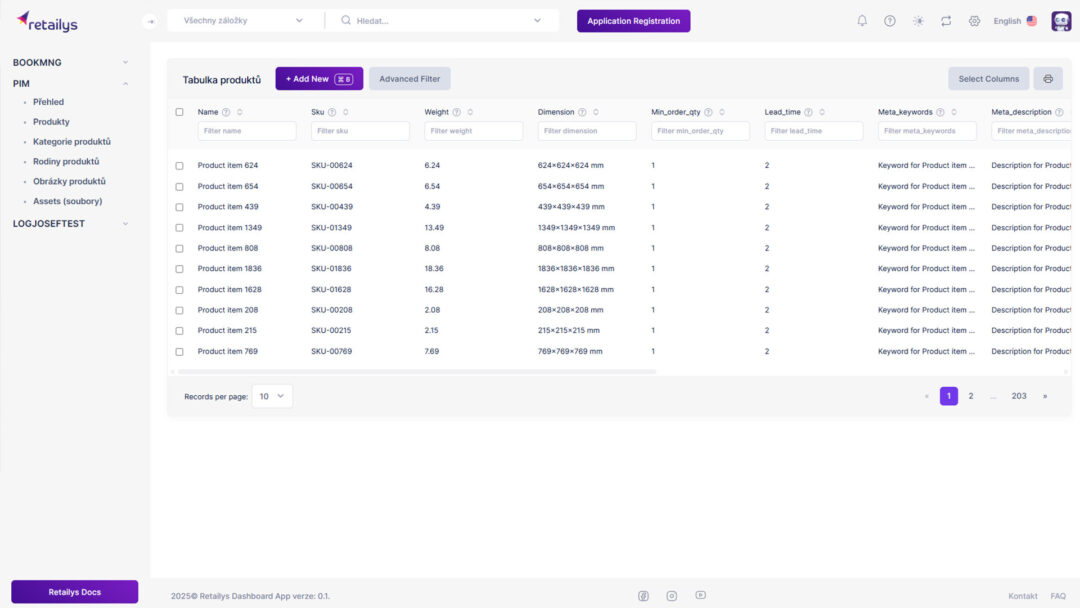
Task: Open the notifications bell icon
Action: coord(861,20)
